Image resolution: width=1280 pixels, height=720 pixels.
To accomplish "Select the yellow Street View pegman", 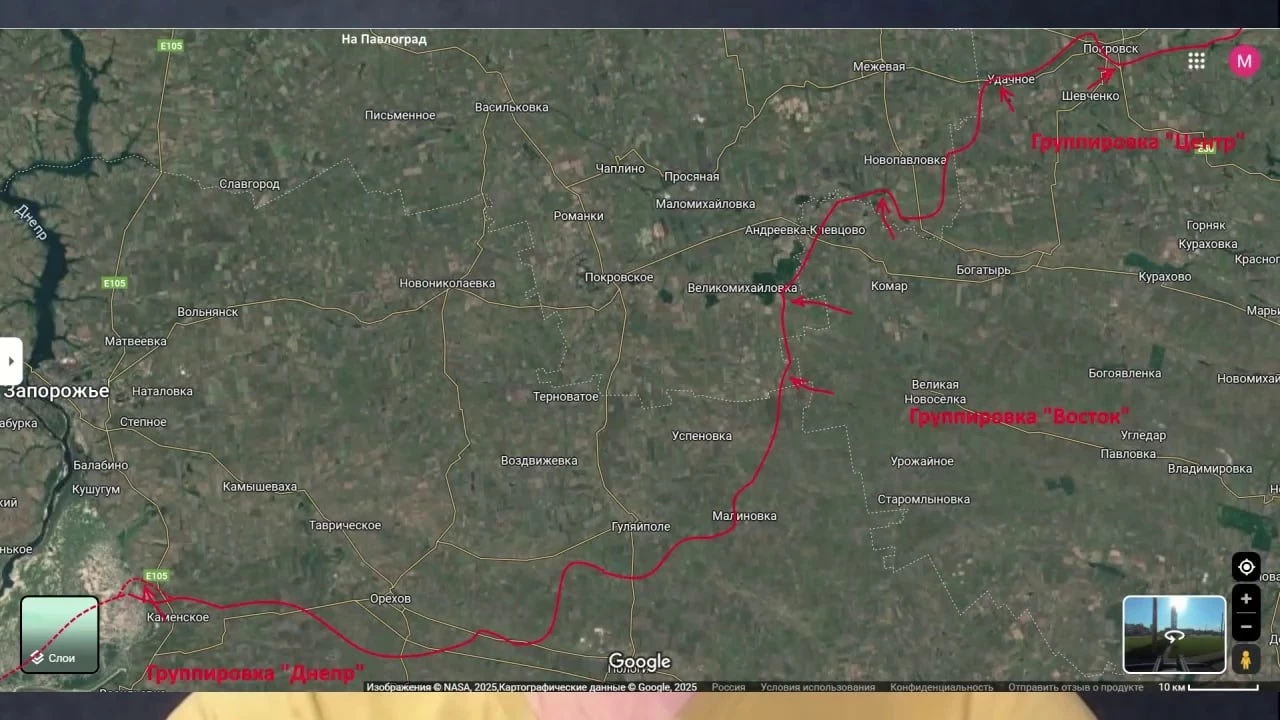I will (1246, 660).
